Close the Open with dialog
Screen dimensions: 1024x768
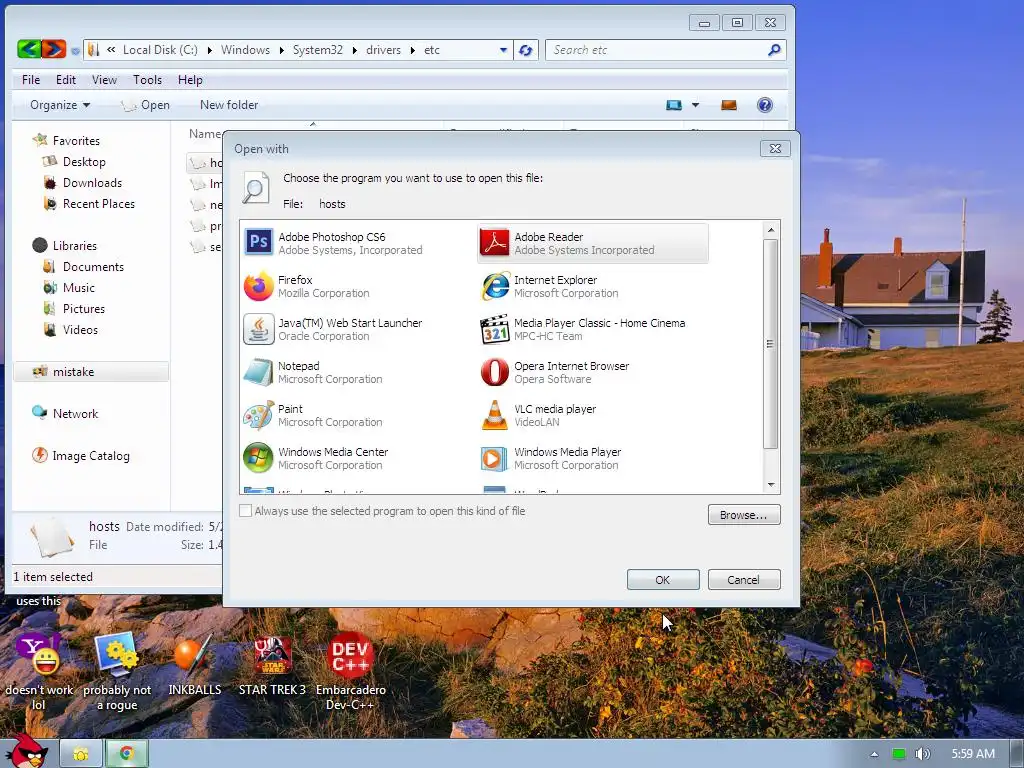tap(775, 148)
